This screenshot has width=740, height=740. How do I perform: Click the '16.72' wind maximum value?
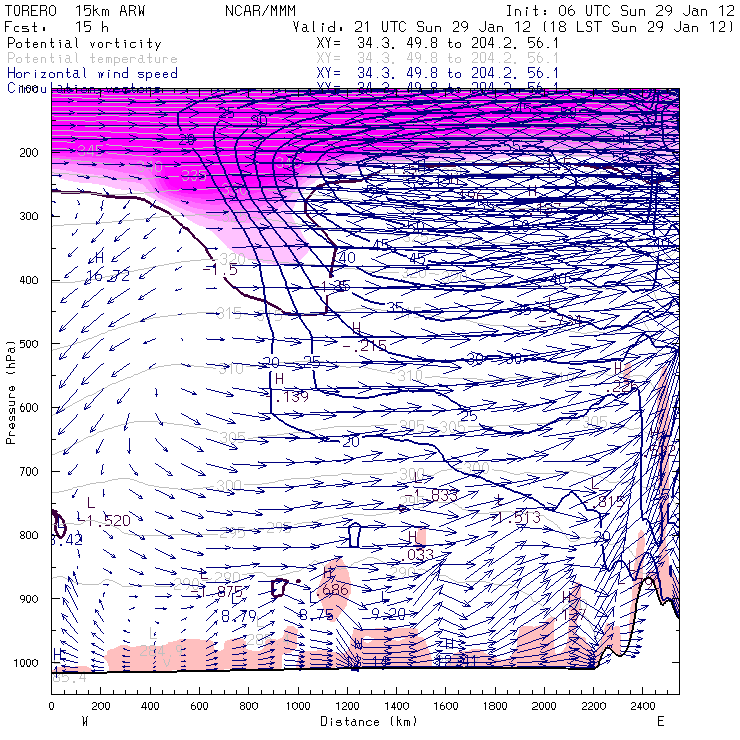[x=108, y=276]
